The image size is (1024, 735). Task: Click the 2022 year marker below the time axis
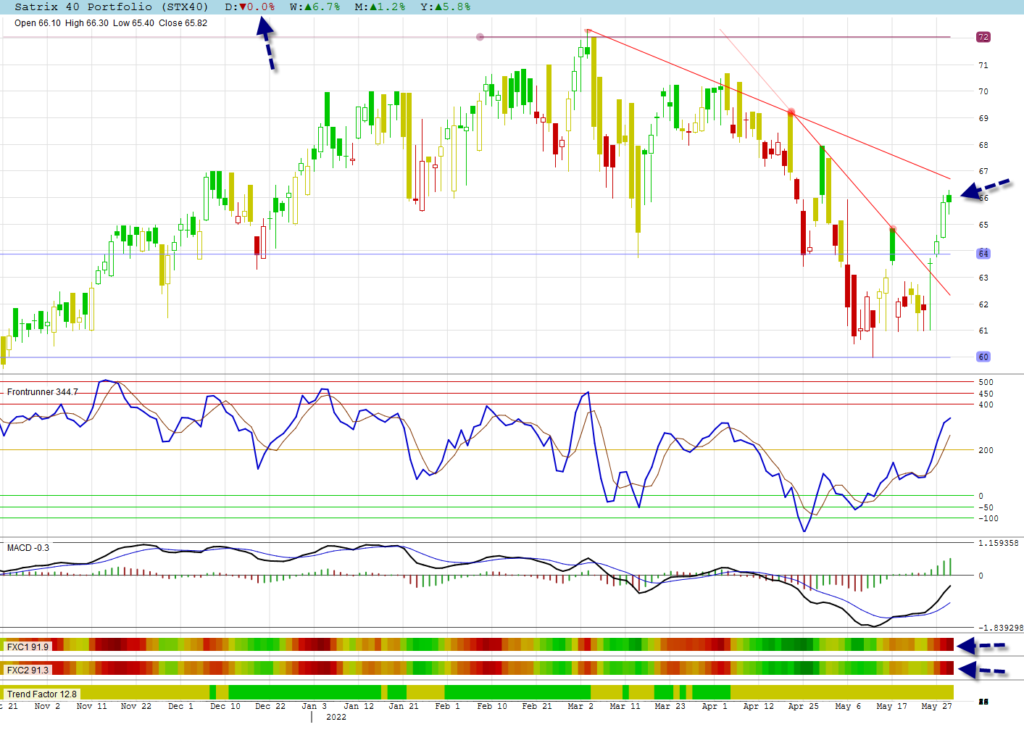tap(336, 717)
